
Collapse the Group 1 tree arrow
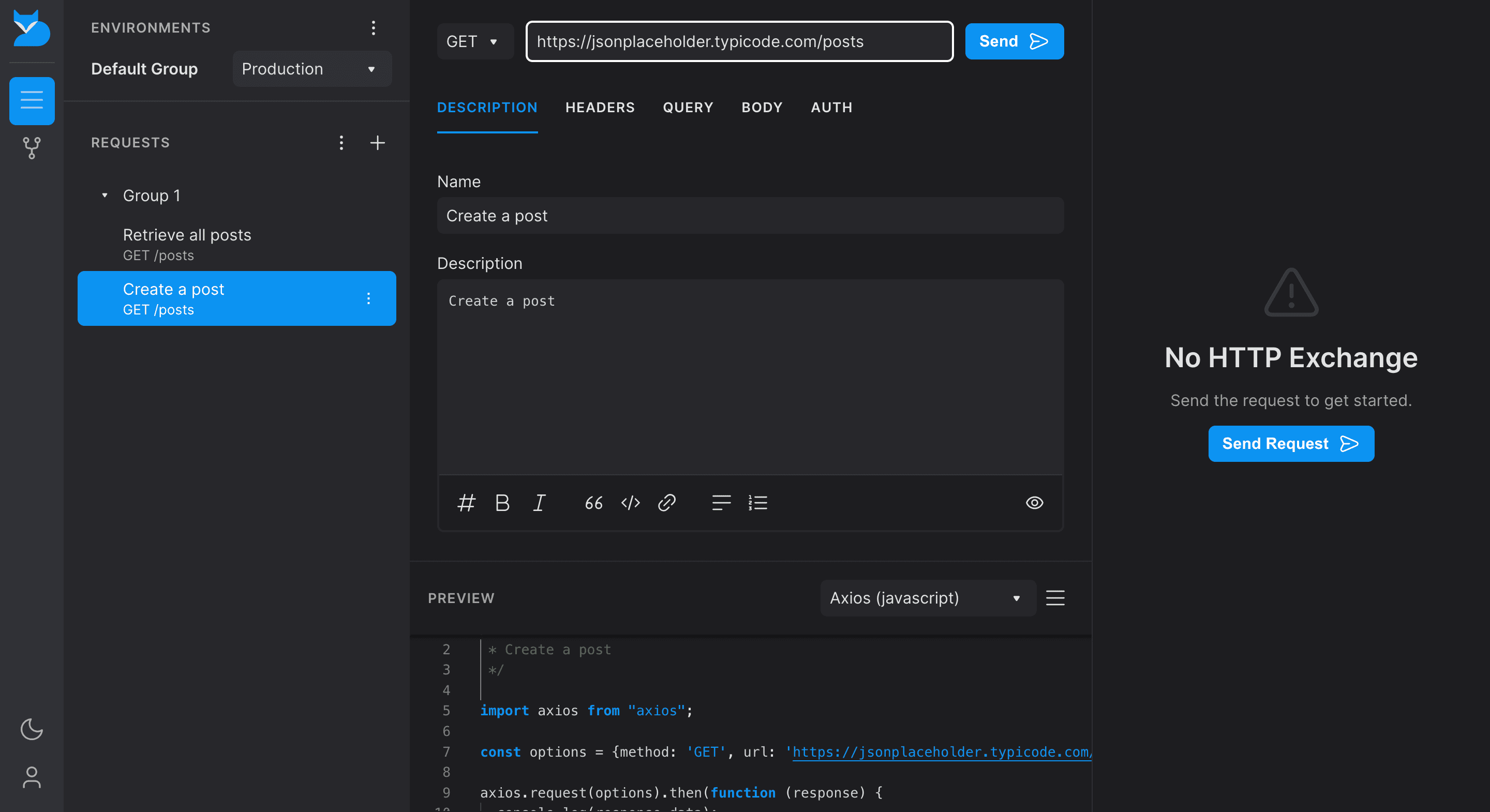[x=105, y=196]
